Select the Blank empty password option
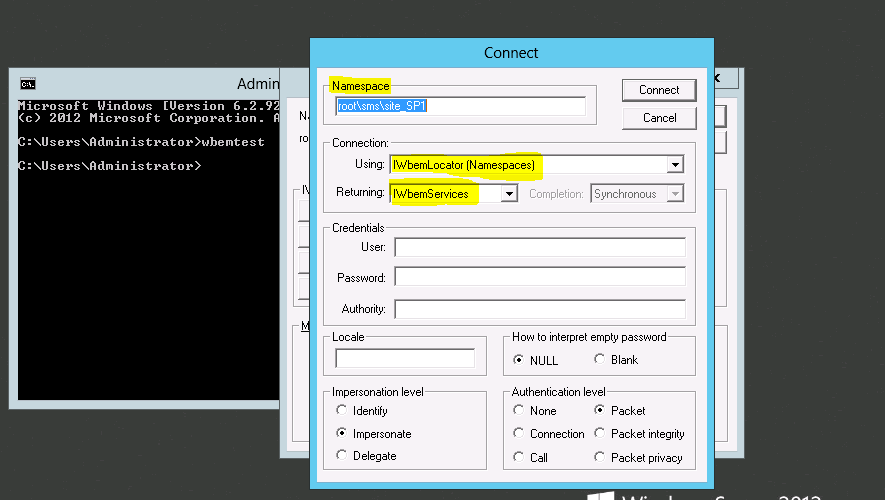This screenshot has width=885, height=500. coord(600,360)
